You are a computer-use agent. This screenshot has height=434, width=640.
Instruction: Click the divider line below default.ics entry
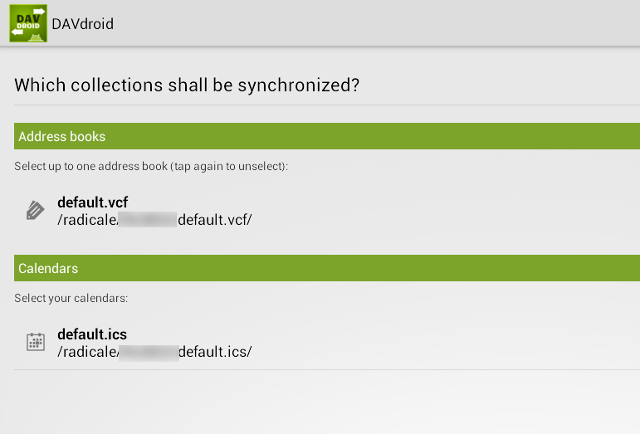327,369
